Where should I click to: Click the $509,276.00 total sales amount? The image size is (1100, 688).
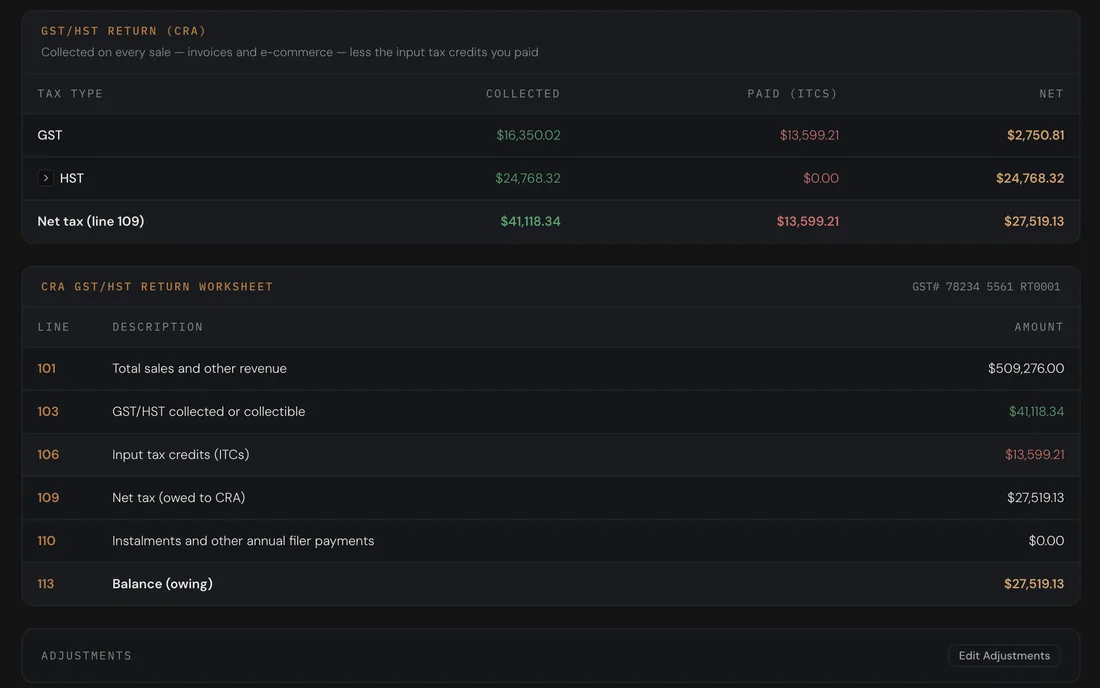(x=1026, y=368)
